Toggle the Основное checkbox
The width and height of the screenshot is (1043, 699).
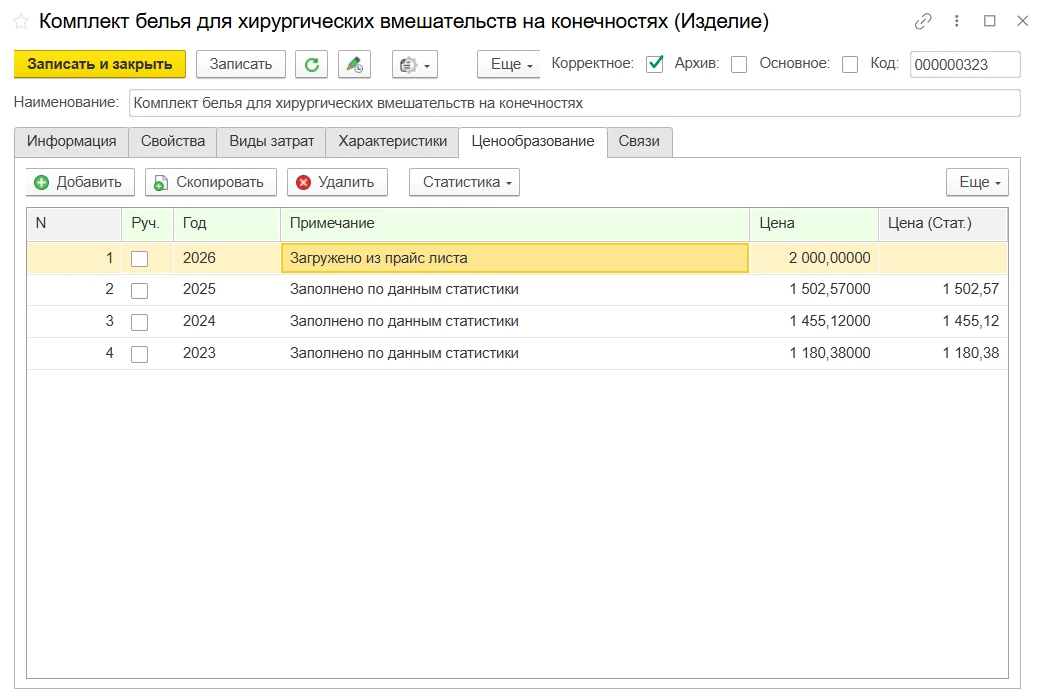coord(849,65)
